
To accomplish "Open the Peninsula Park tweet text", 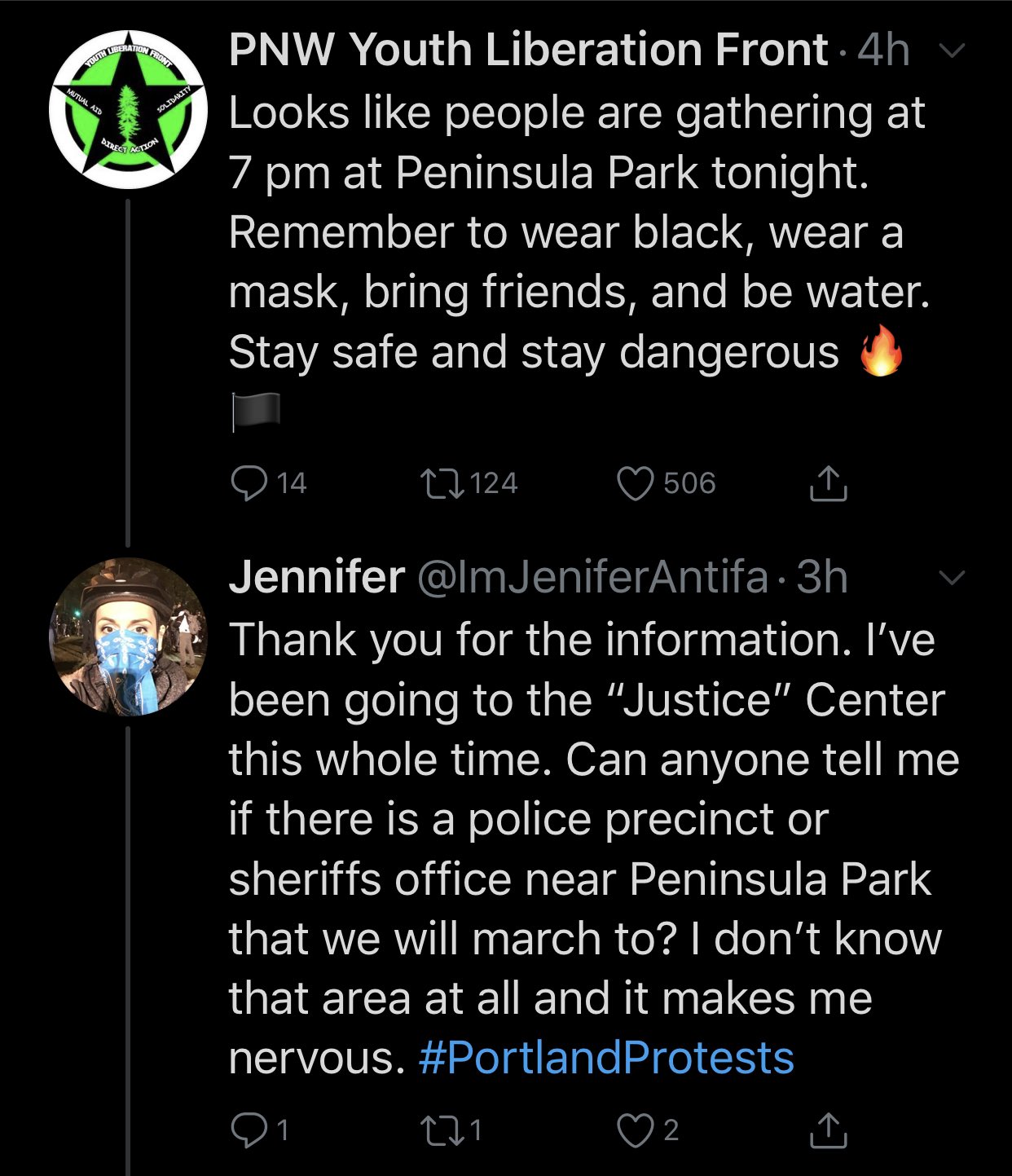I will [x=579, y=262].
